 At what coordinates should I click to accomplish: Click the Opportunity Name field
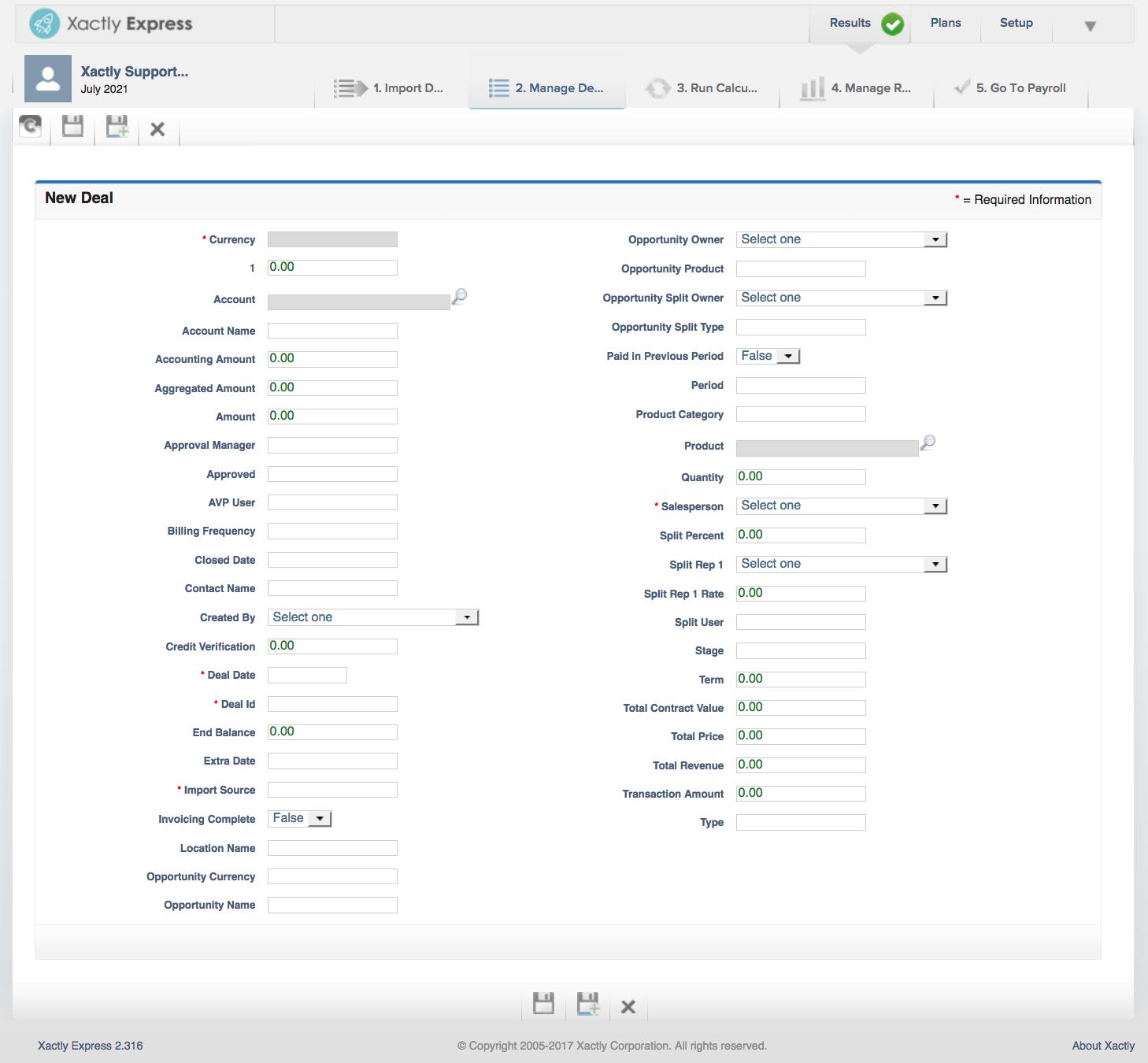point(332,906)
